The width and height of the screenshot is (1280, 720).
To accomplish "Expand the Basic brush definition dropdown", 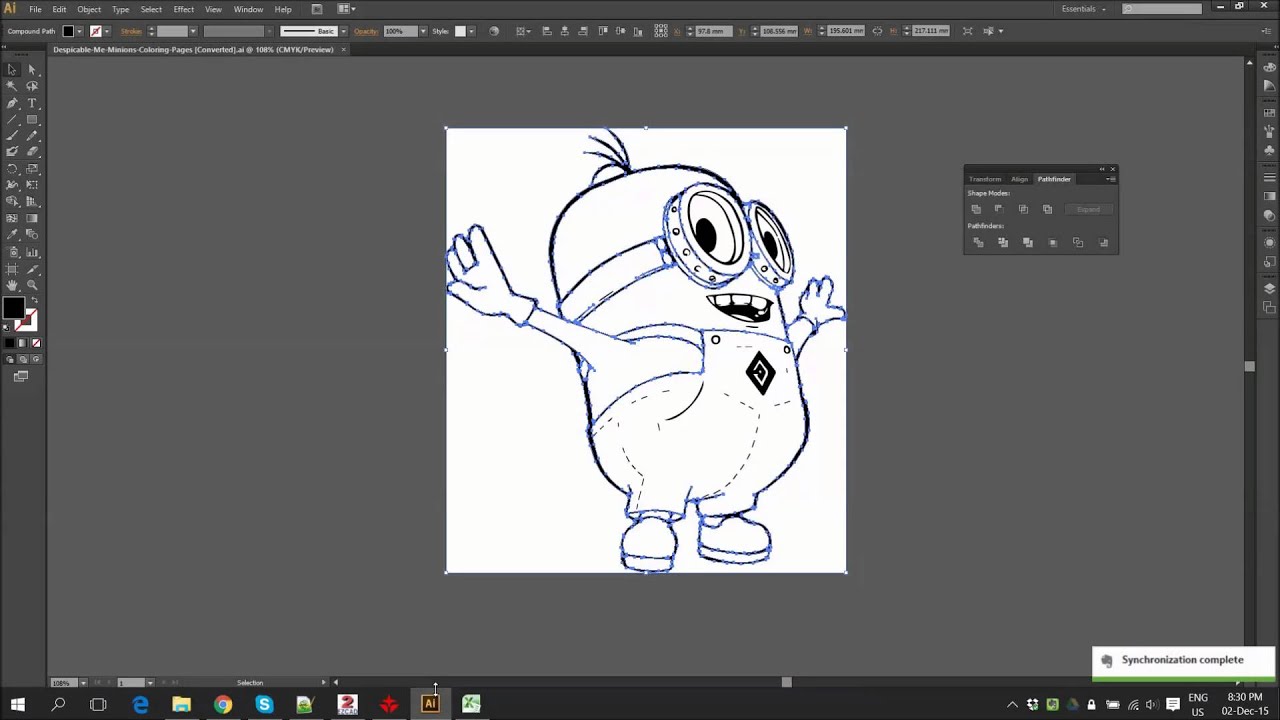I will pyautogui.click(x=343, y=31).
